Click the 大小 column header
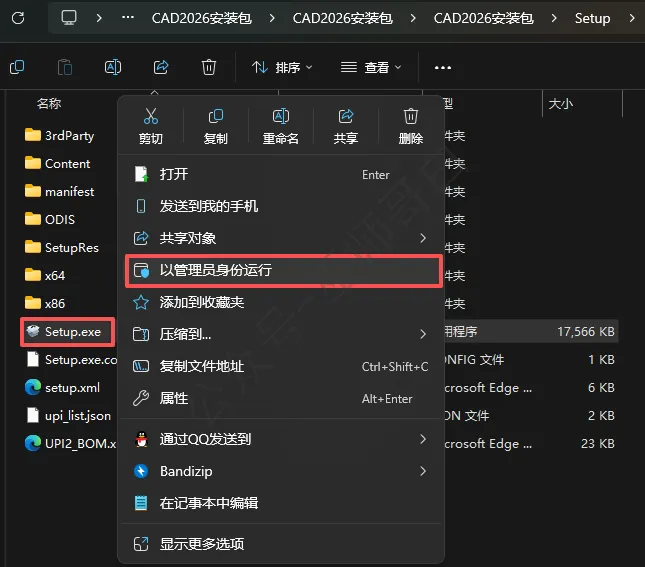Screen dimensions: 645x567 pos(560,104)
